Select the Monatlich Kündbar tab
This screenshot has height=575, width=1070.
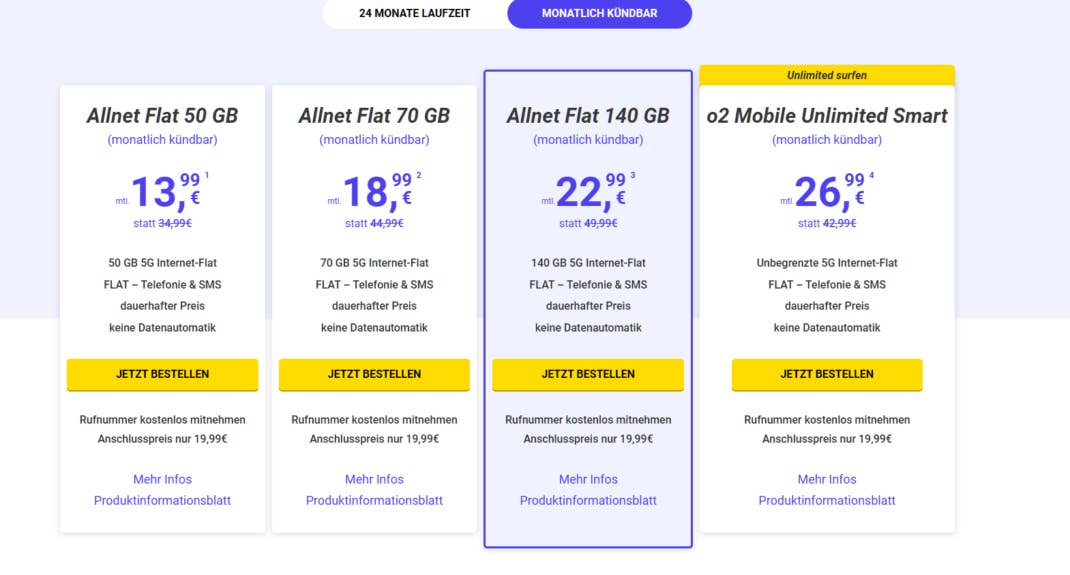pos(599,13)
